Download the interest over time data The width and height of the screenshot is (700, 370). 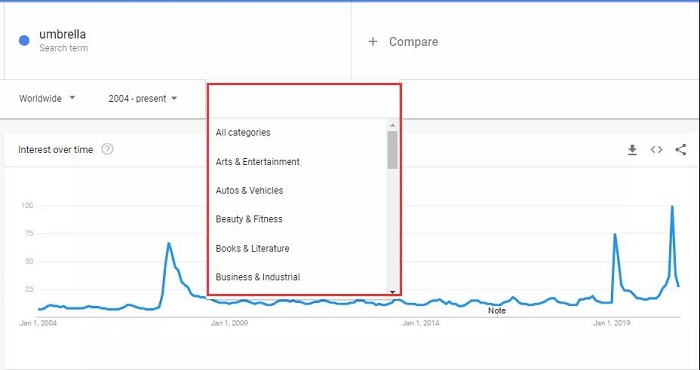click(632, 150)
